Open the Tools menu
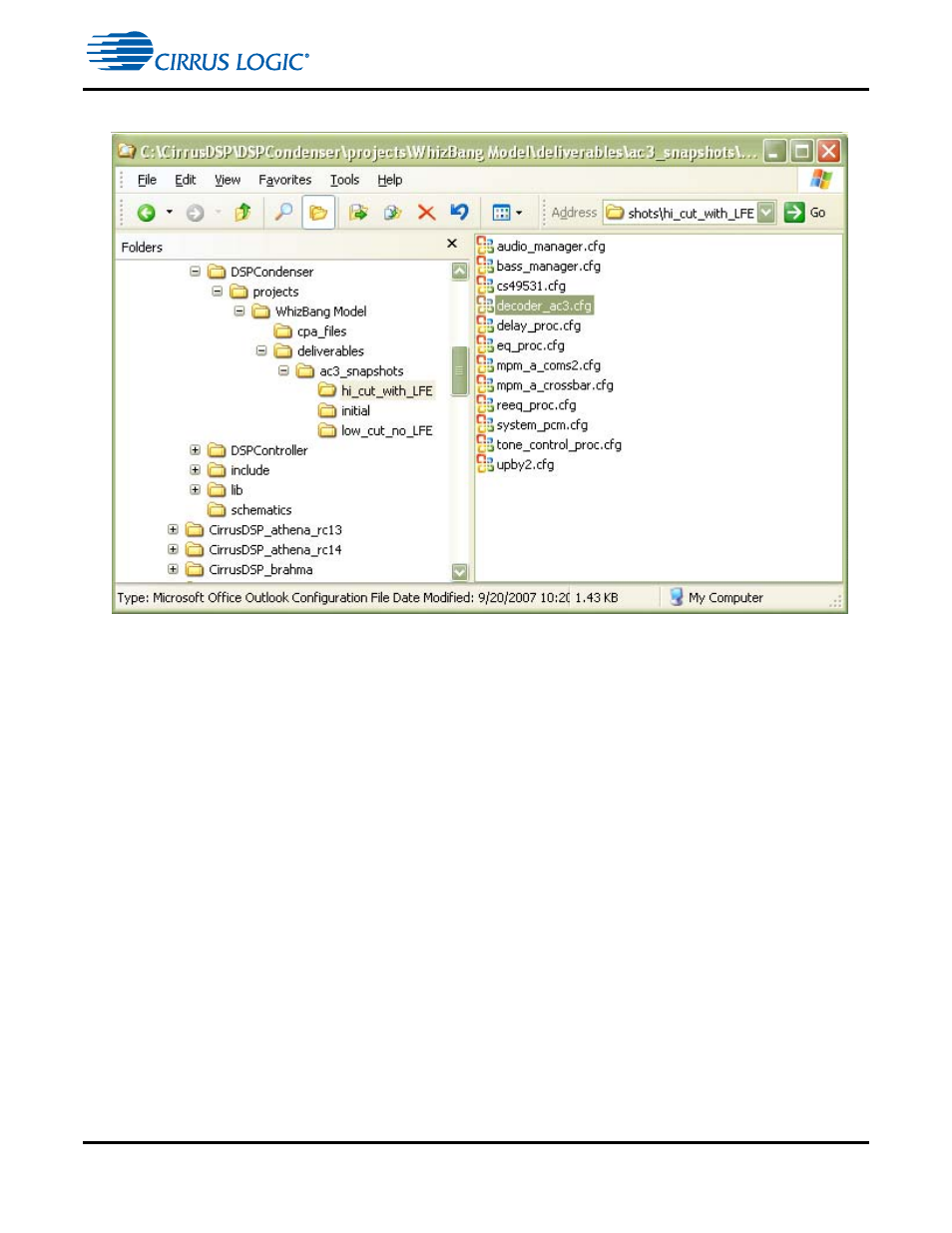This screenshot has height=1233, width=952. 344,180
